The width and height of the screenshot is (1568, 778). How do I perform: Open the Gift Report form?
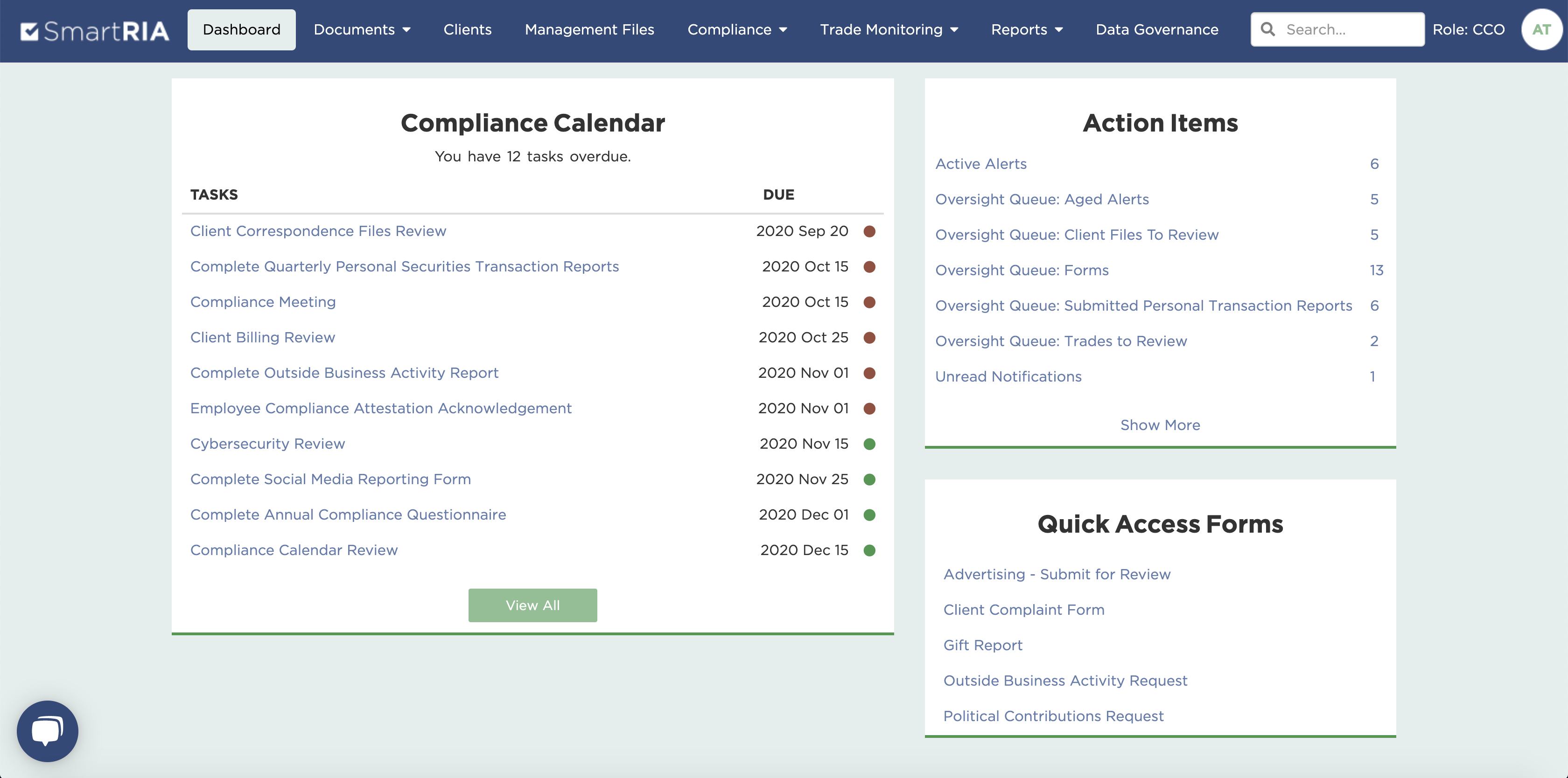pos(982,646)
